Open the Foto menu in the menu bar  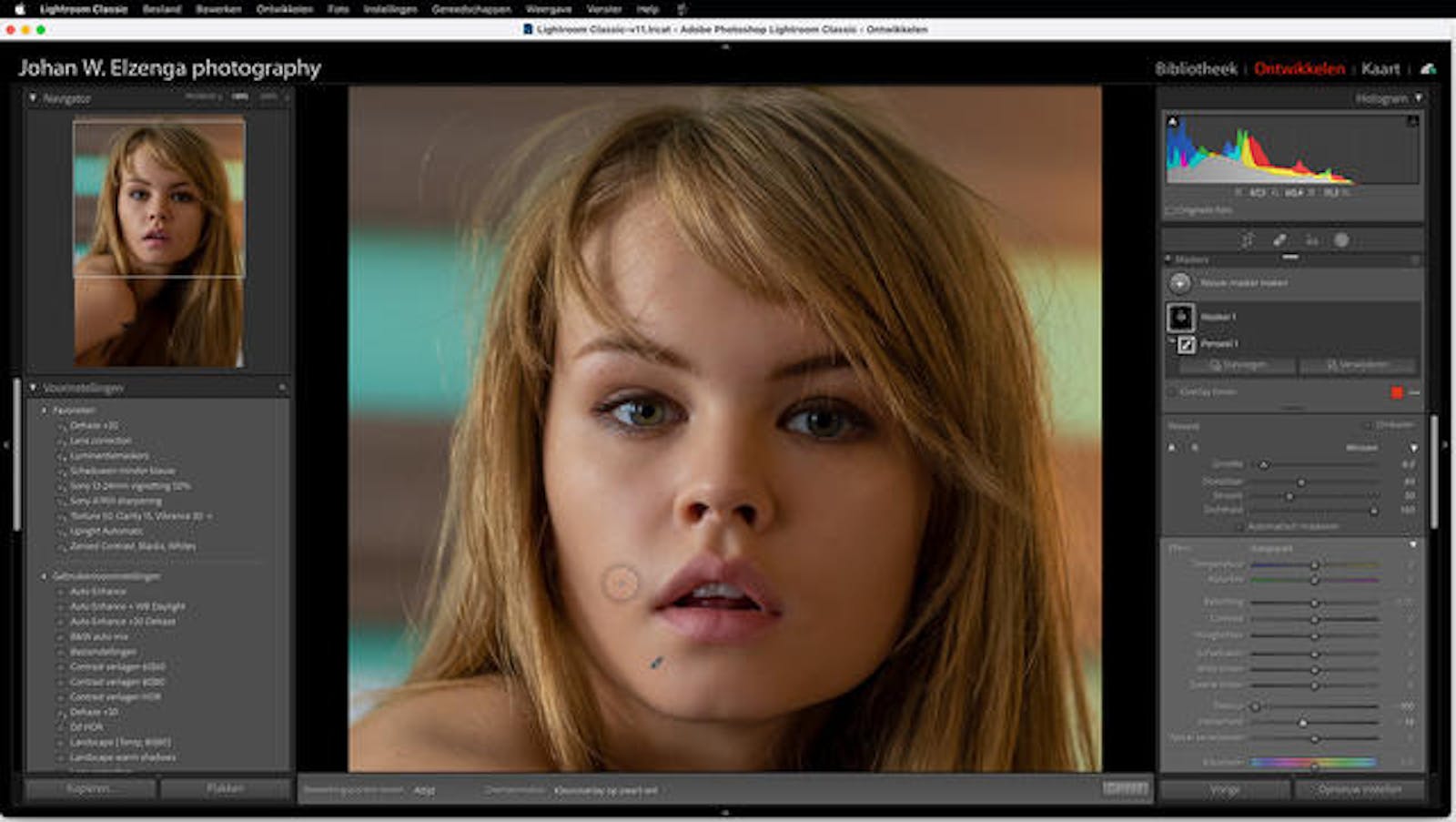[x=338, y=9]
